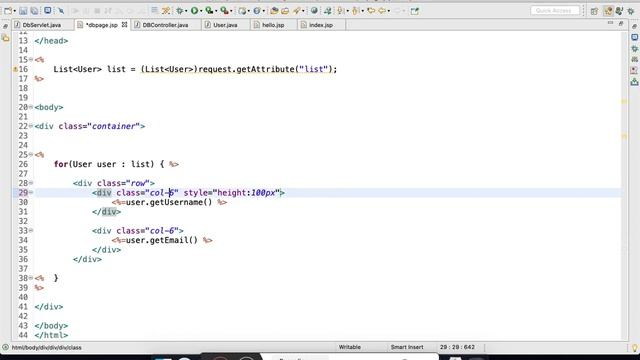The image size is (640, 360).
Task: Collapse the fold at line 33
Action: [31, 231]
